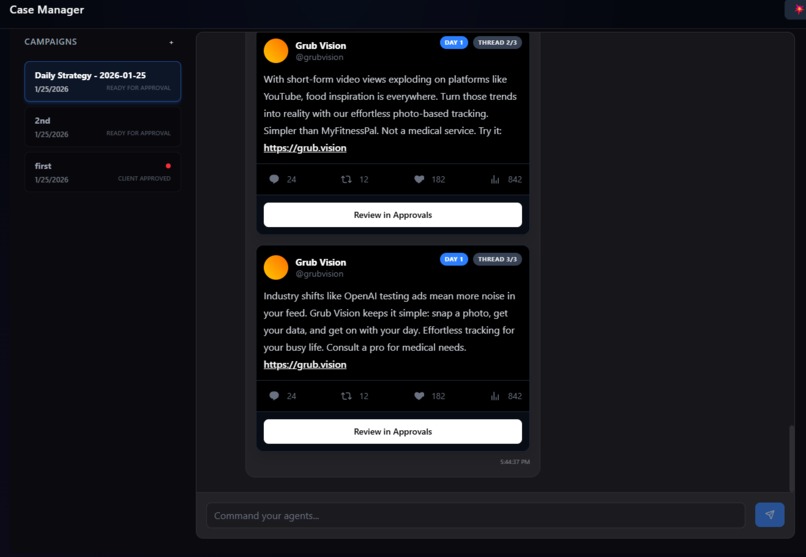This screenshot has height=557, width=806.
Task: Focus the Command your agents input field
Action: 475,515
